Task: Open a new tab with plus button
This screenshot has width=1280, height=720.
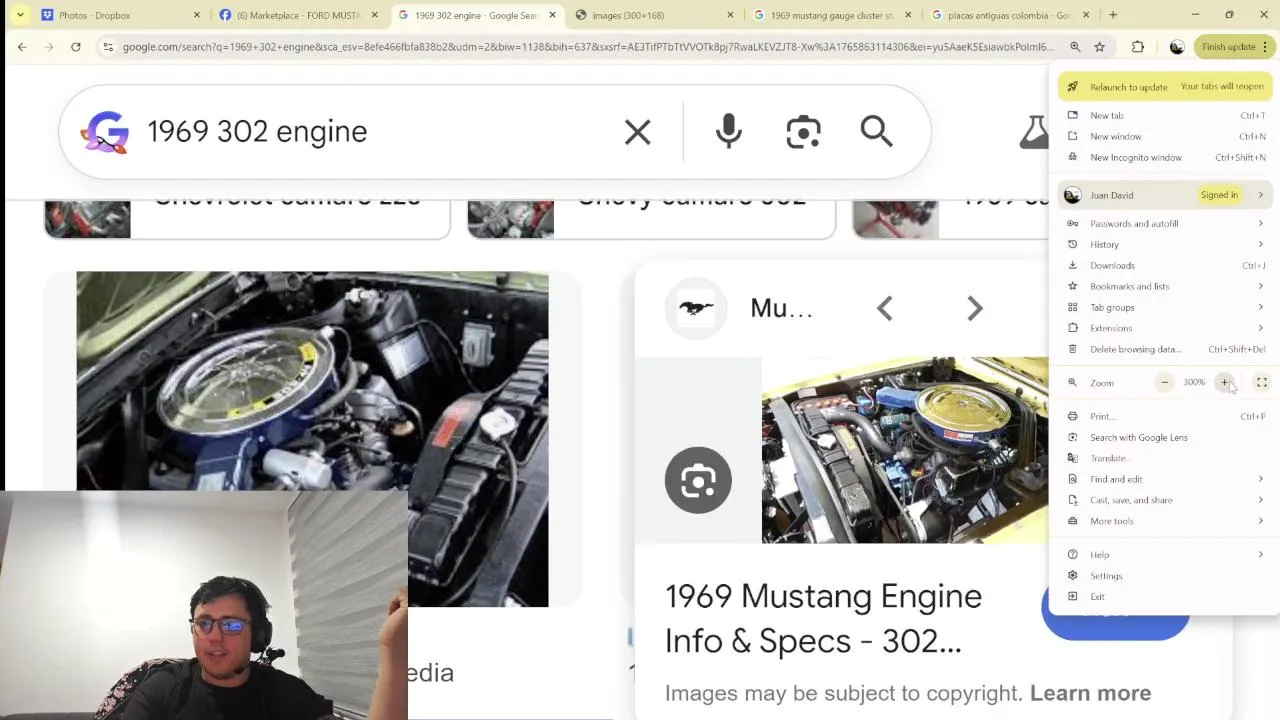Action: tap(1113, 15)
